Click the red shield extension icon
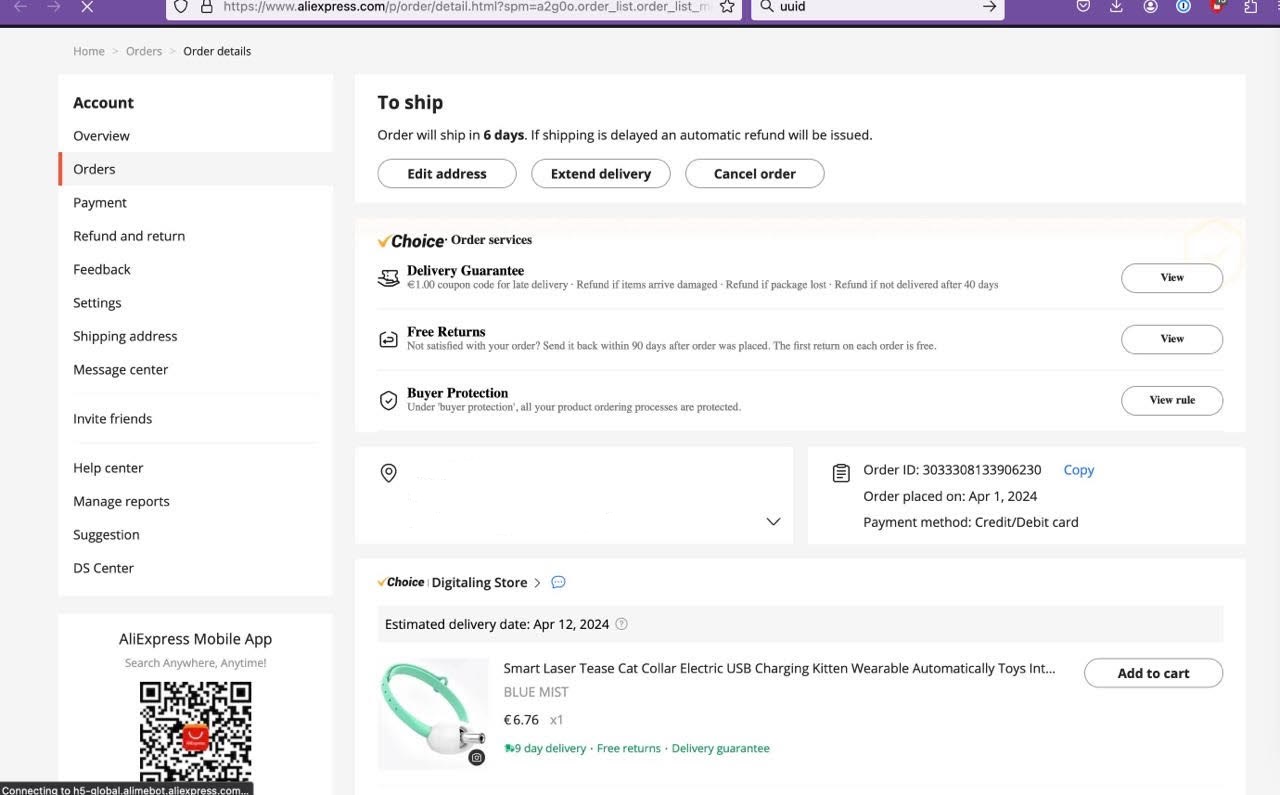The width and height of the screenshot is (1280, 795). pyautogui.click(x=1217, y=6)
